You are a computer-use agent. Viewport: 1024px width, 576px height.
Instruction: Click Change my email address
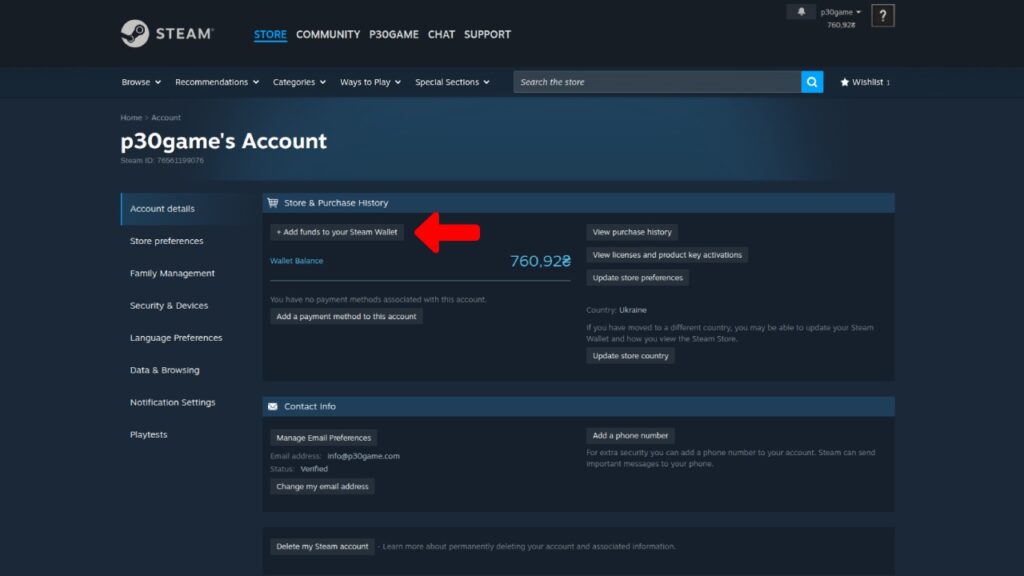[x=322, y=487]
